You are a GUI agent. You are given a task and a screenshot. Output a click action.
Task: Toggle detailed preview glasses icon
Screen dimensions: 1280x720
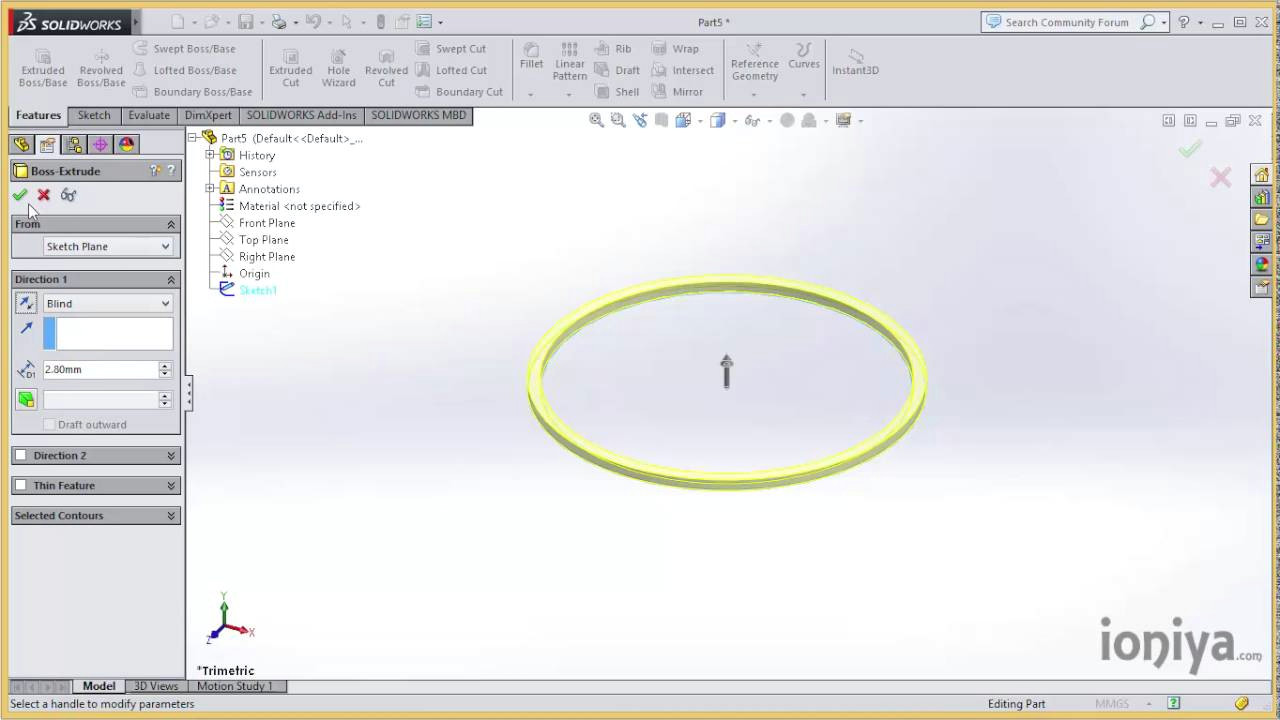tap(68, 195)
